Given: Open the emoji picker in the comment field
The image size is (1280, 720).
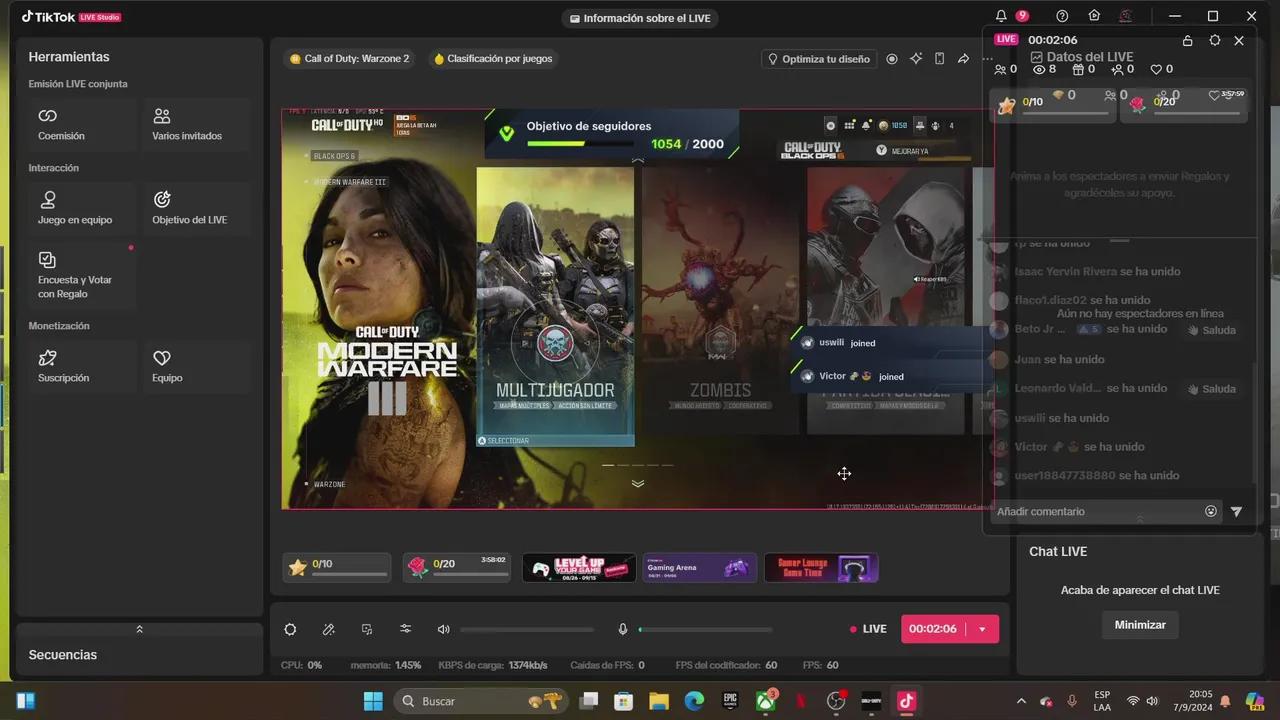Looking at the screenshot, I should tap(1211, 511).
